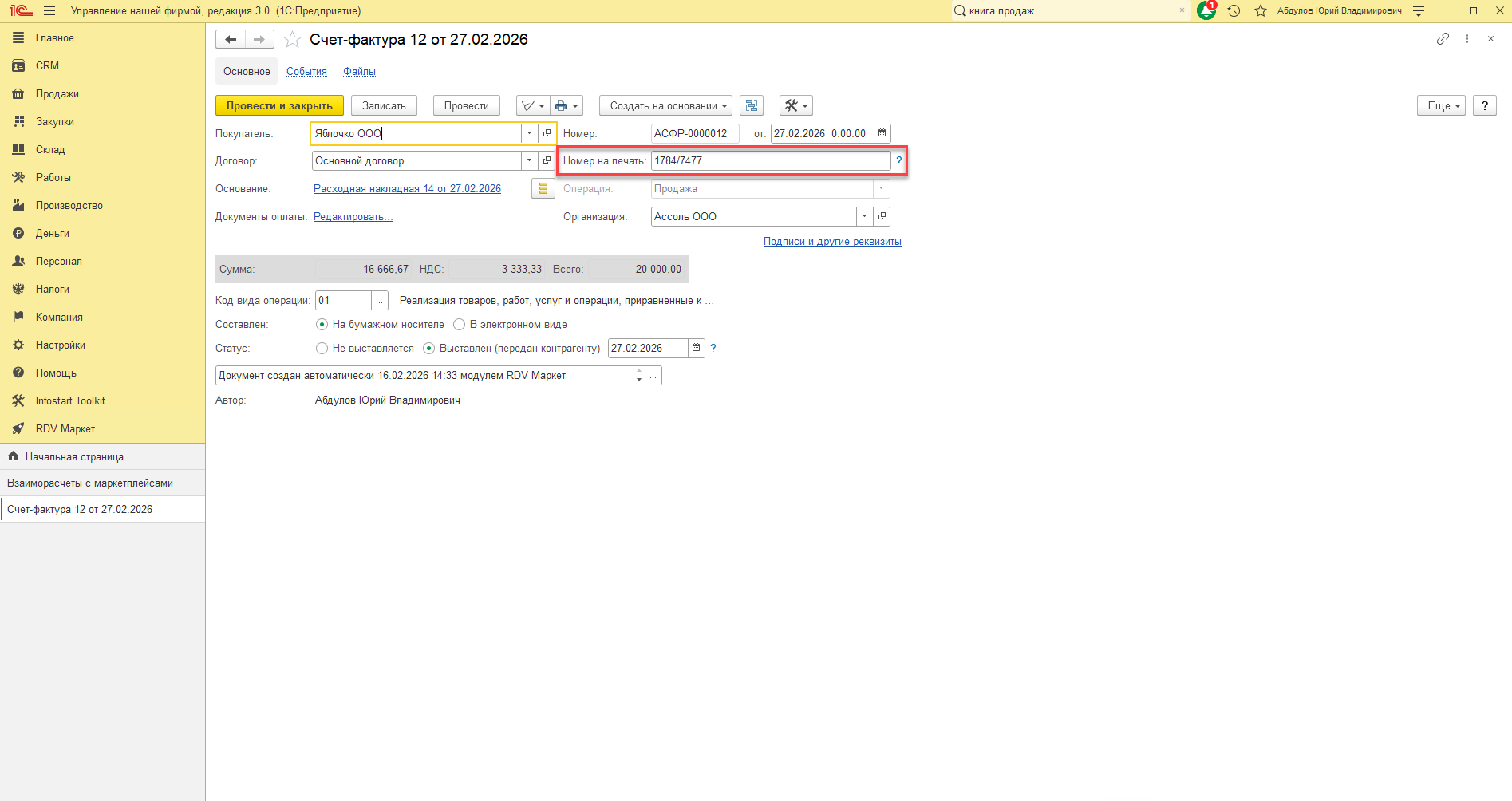The image size is (1512, 801).
Task: Open the document structure icon button
Action: click(751, 105)
